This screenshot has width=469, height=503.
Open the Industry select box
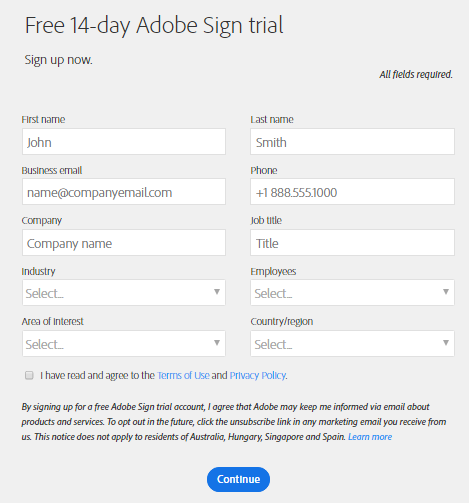[x=124, y=293]
